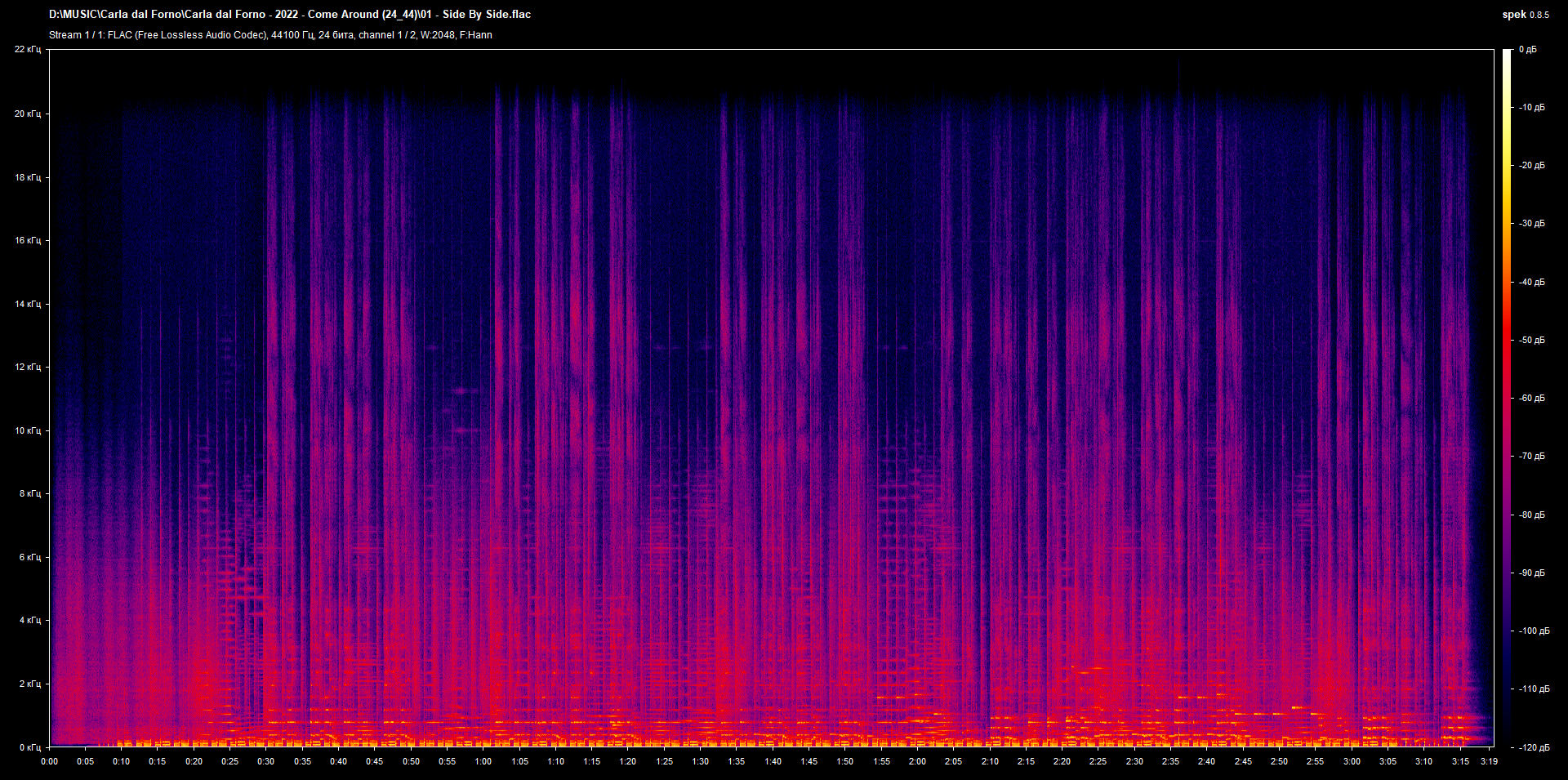The image size is (1568, 780).
Task: Click the '3:15' time axis label
Action: [x=1460, y=761]
